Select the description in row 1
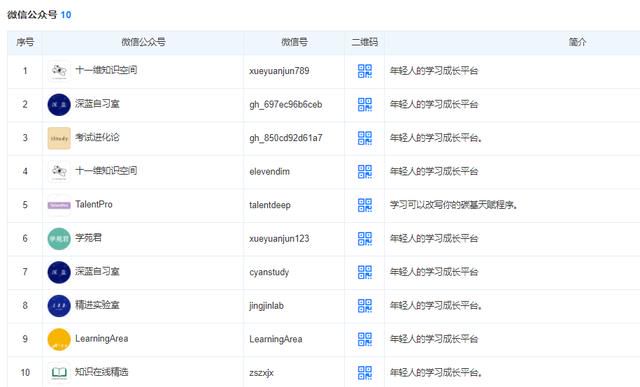The width and height of the screenshot is (640, 387). (x=434, y=71)
